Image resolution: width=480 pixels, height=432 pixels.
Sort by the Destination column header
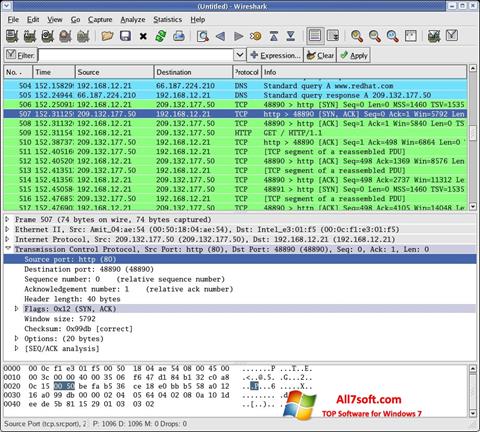193,72
